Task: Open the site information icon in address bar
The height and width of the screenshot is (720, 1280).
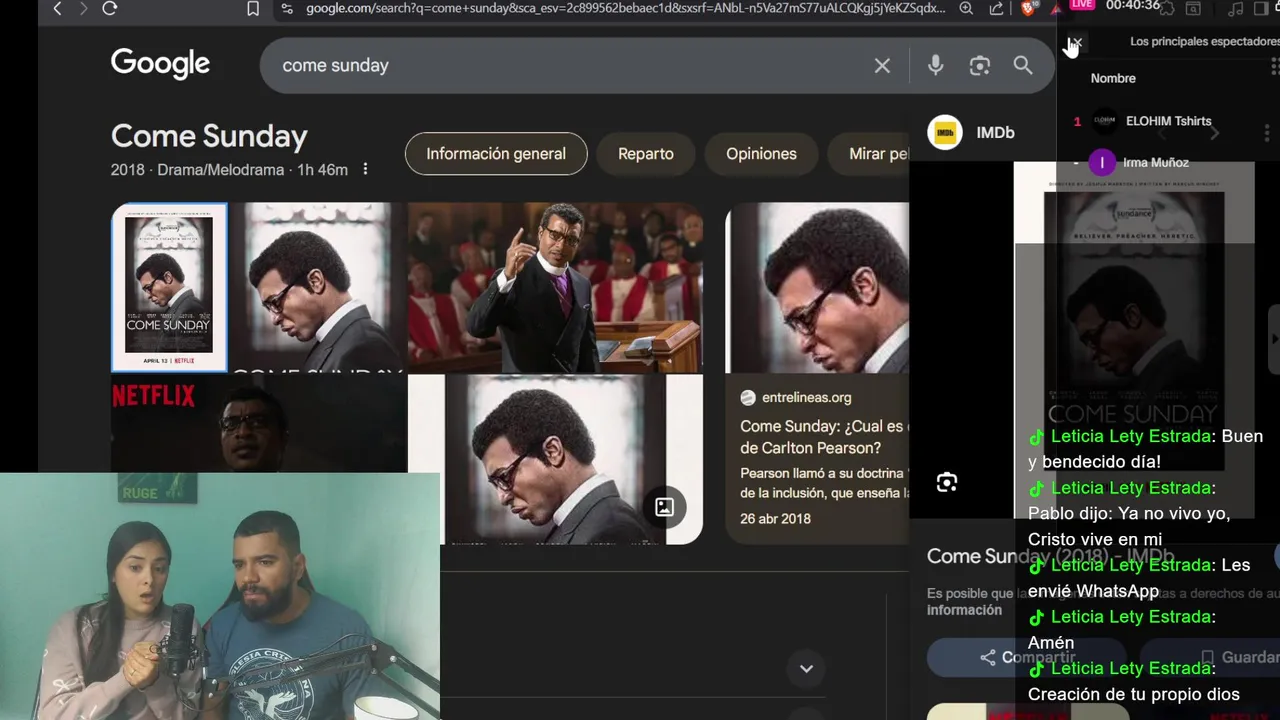Action: (x=287, y=8)
